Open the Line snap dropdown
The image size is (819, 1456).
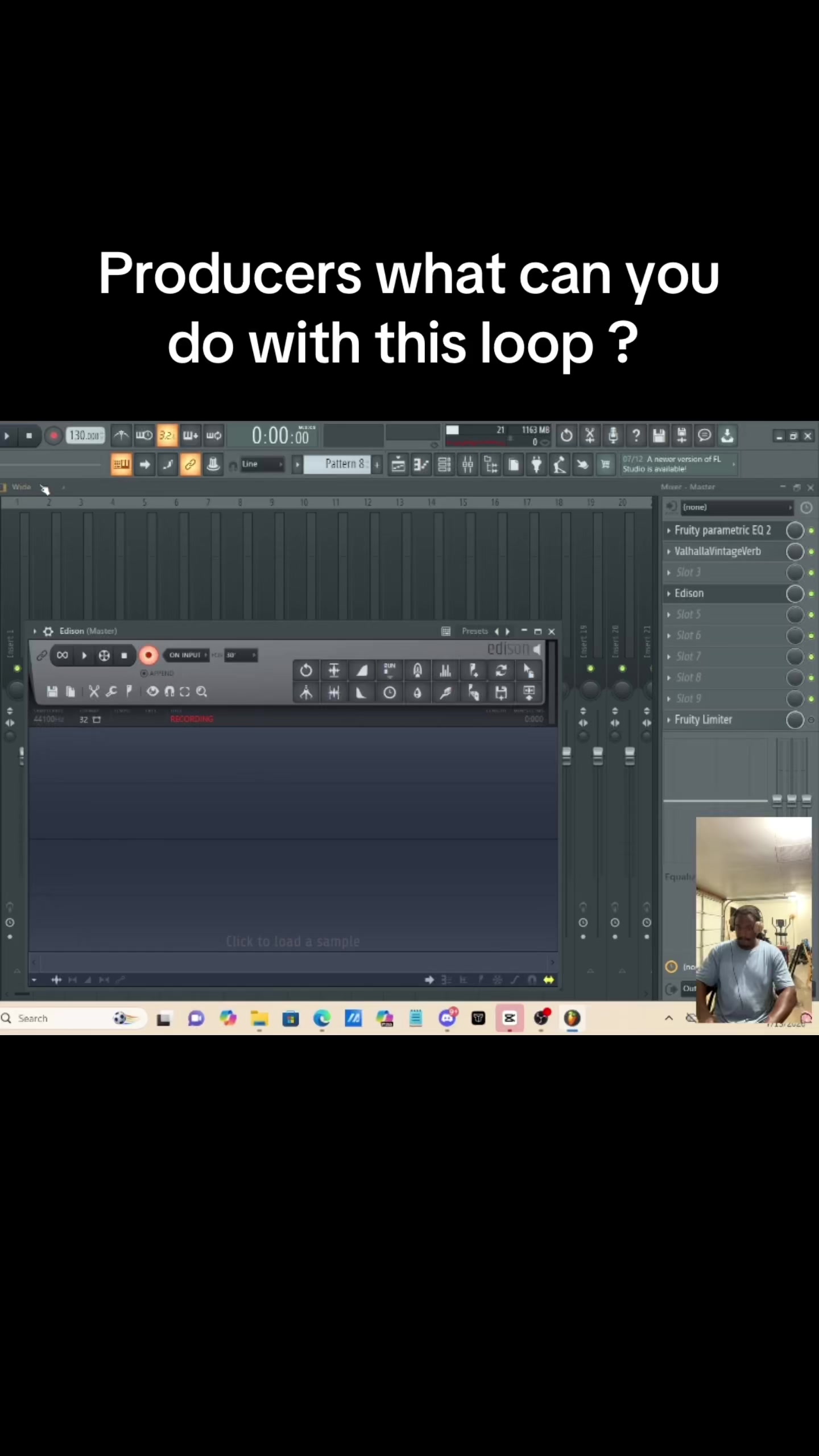[x=262, y=464]
